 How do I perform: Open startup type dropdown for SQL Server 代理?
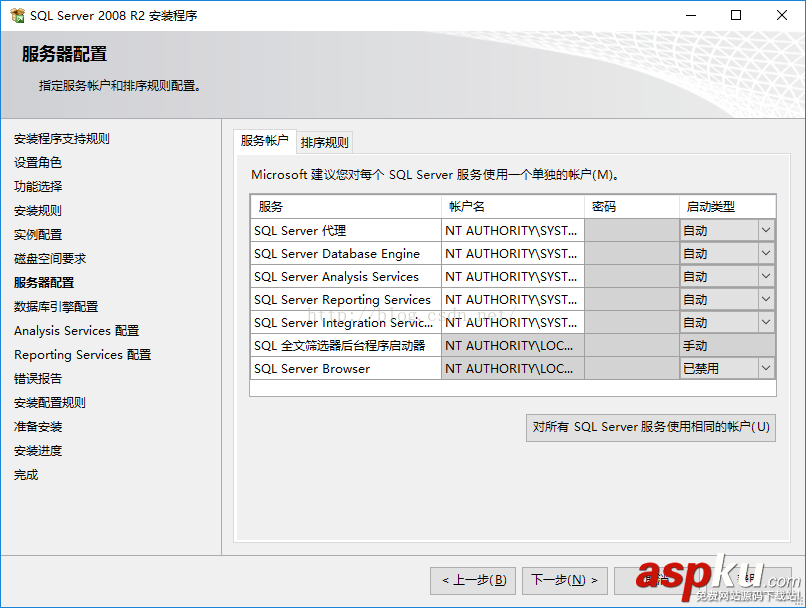(x=767, y=230)
